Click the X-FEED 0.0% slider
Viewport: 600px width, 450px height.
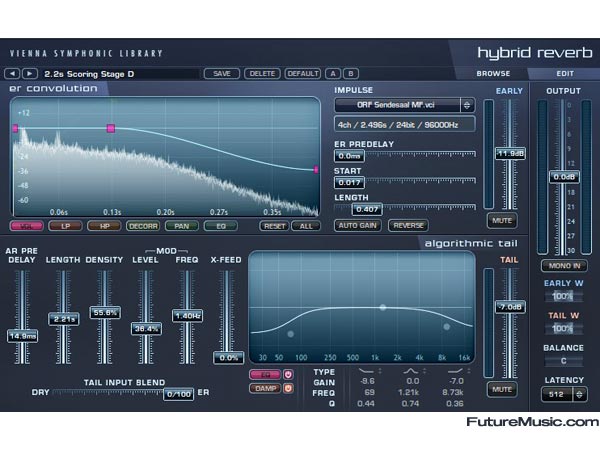[x=229, y=358]
